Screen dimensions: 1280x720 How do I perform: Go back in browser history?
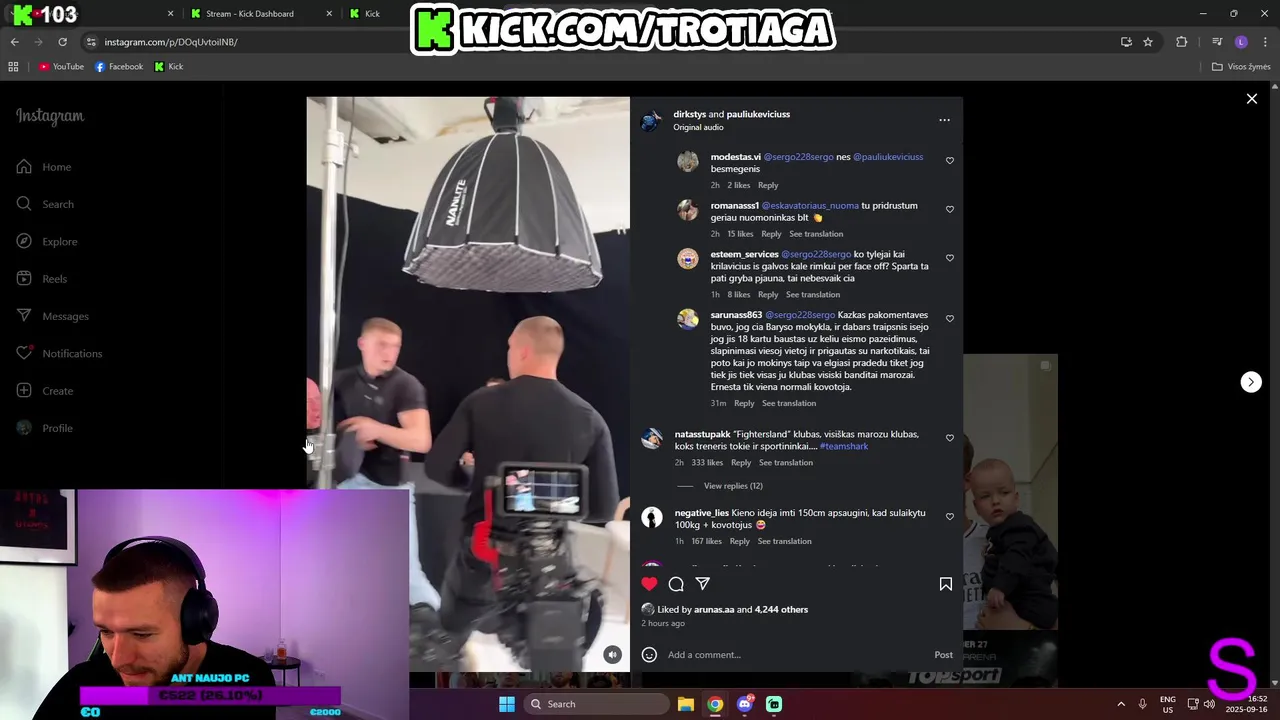(x=14, y=42)
